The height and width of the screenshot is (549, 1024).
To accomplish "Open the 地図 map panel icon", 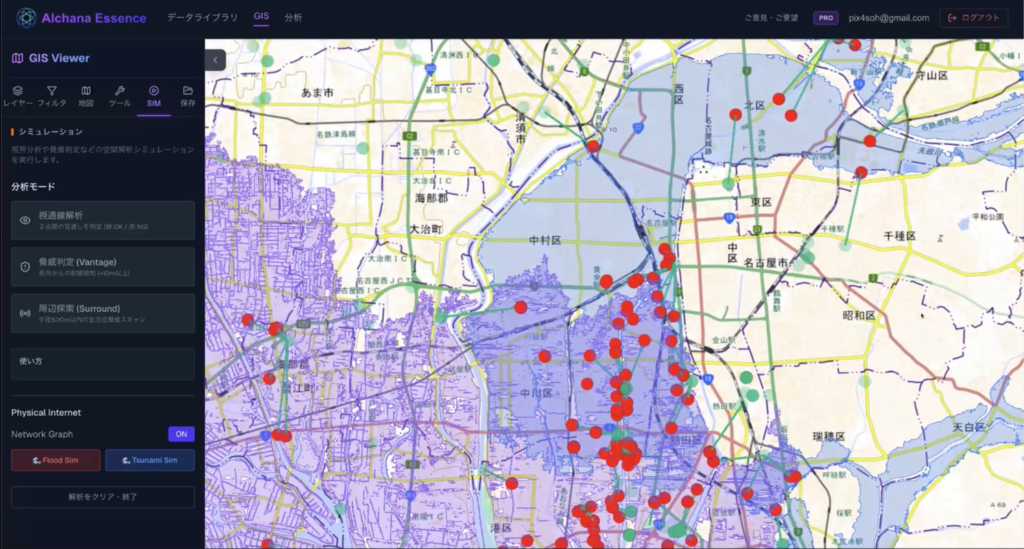I will point(86,91).
